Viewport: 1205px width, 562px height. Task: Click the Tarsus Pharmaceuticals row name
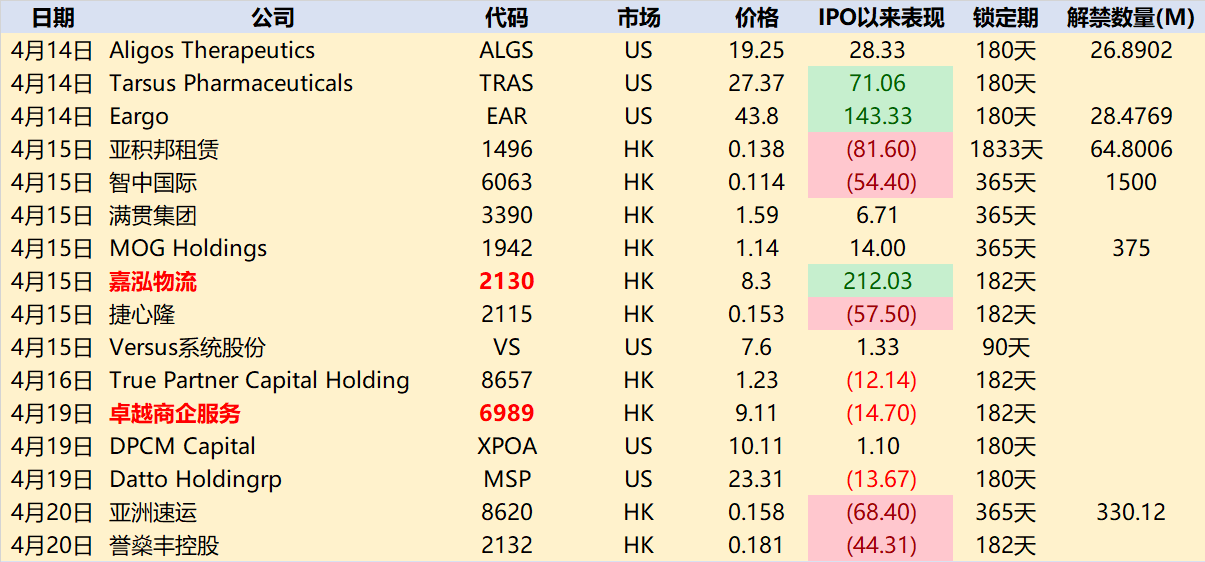point(231,84)
